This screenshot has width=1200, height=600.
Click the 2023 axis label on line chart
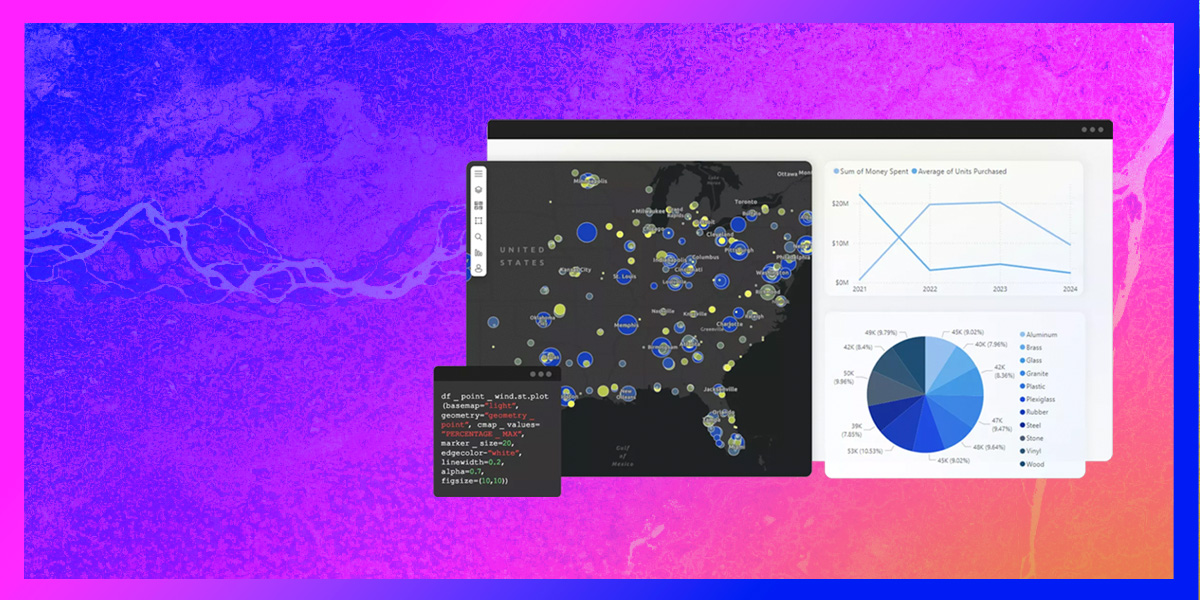(x=1000, y=289)
